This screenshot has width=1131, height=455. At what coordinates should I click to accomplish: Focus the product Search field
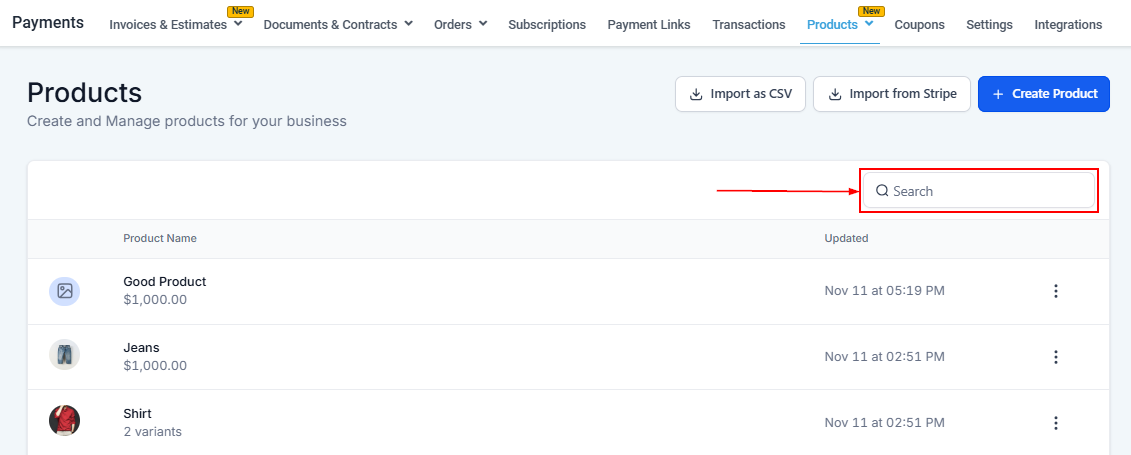tap(985, 191)
